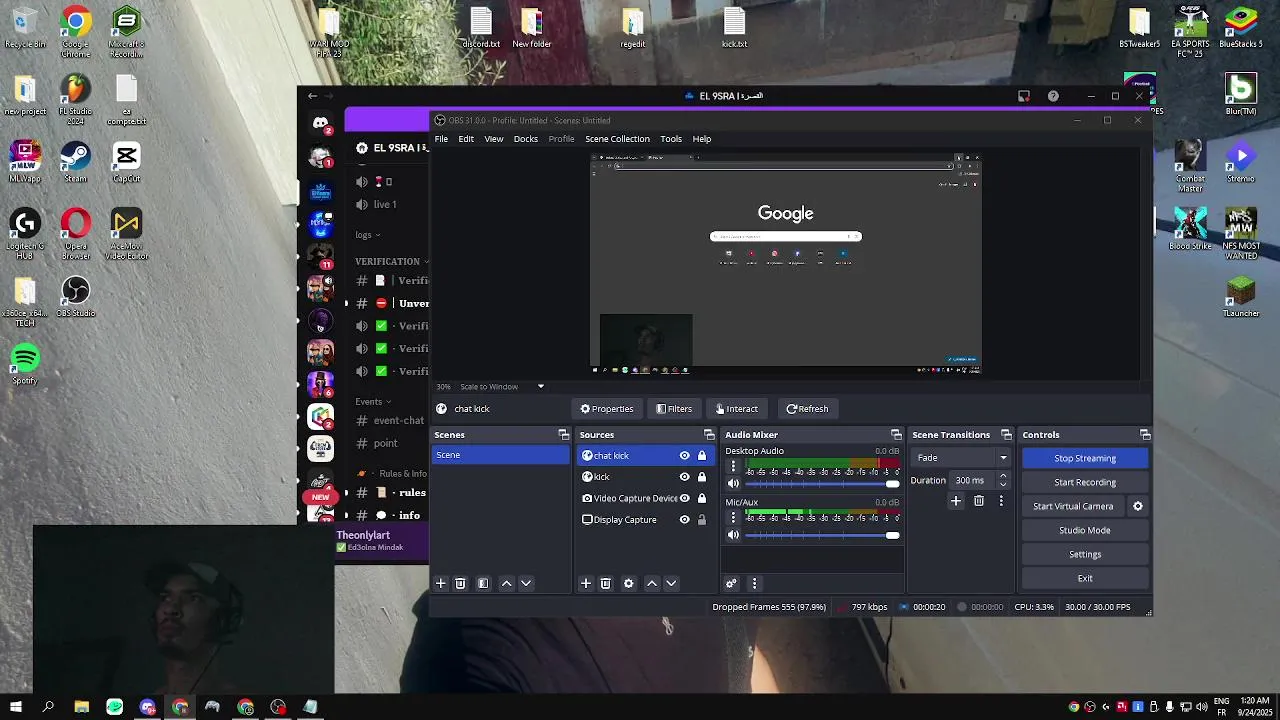This screenshot has width=1280, height=720.
Task: Open OBS Tools menu
Action: 671,139
